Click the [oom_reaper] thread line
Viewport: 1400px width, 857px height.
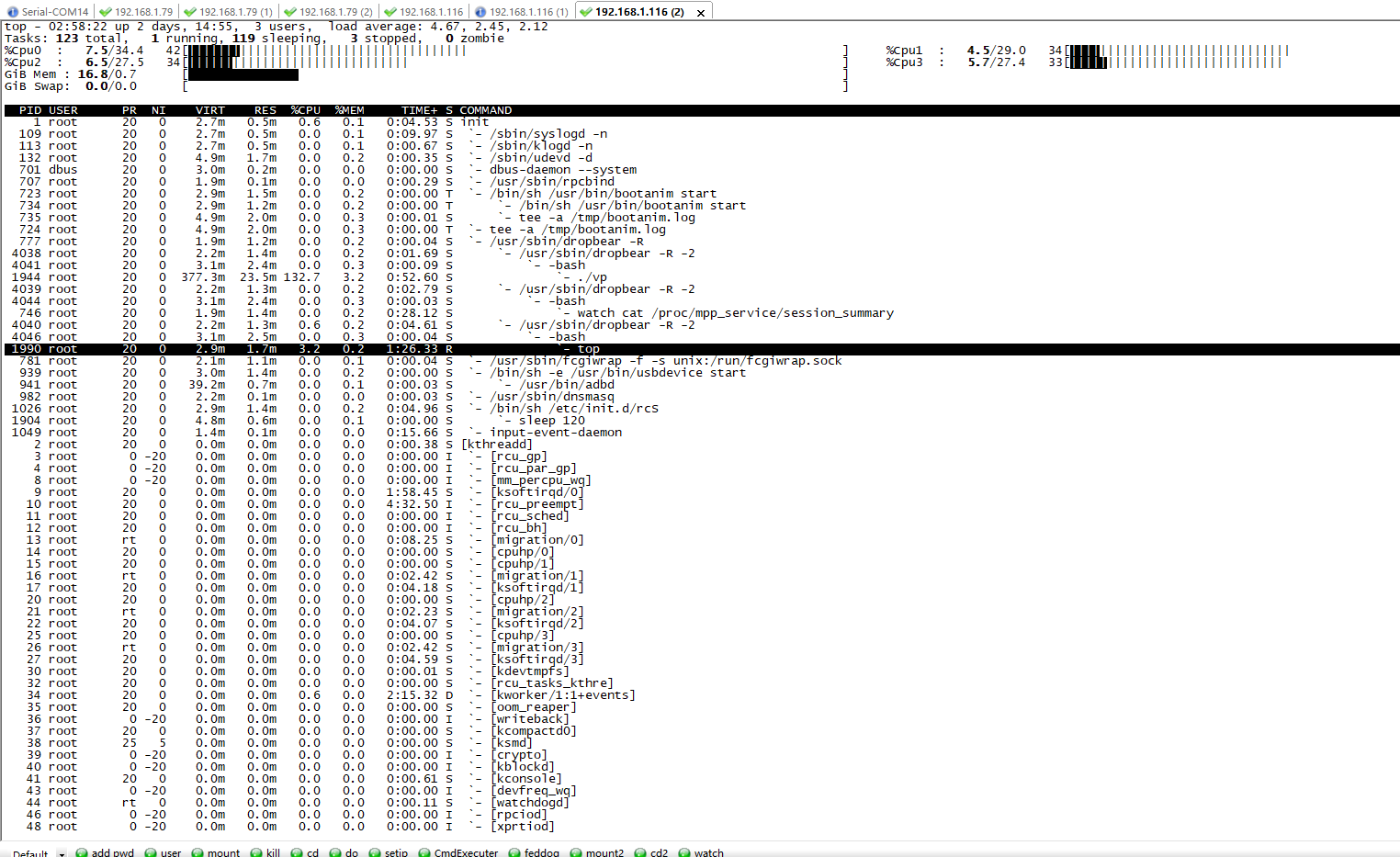pyautogui.click(x=702, y=707)
